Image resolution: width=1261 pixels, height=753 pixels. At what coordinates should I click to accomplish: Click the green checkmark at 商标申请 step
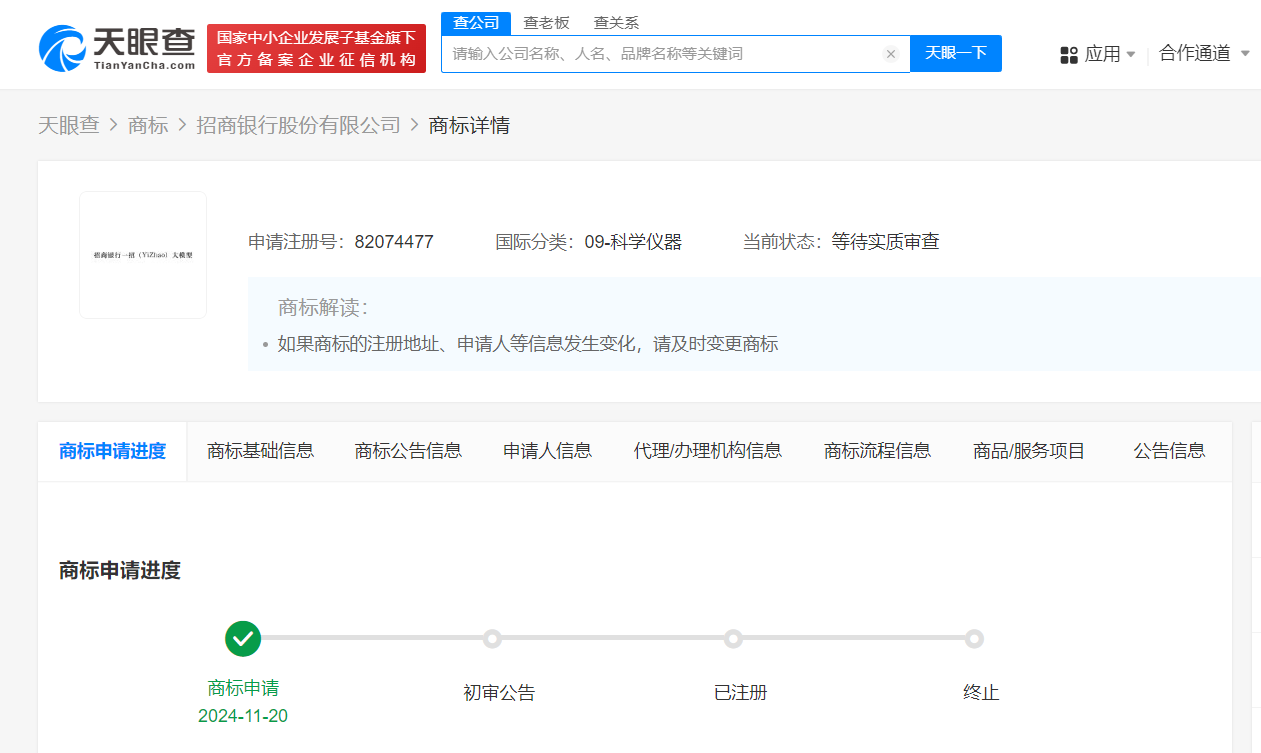pos(243,638)
